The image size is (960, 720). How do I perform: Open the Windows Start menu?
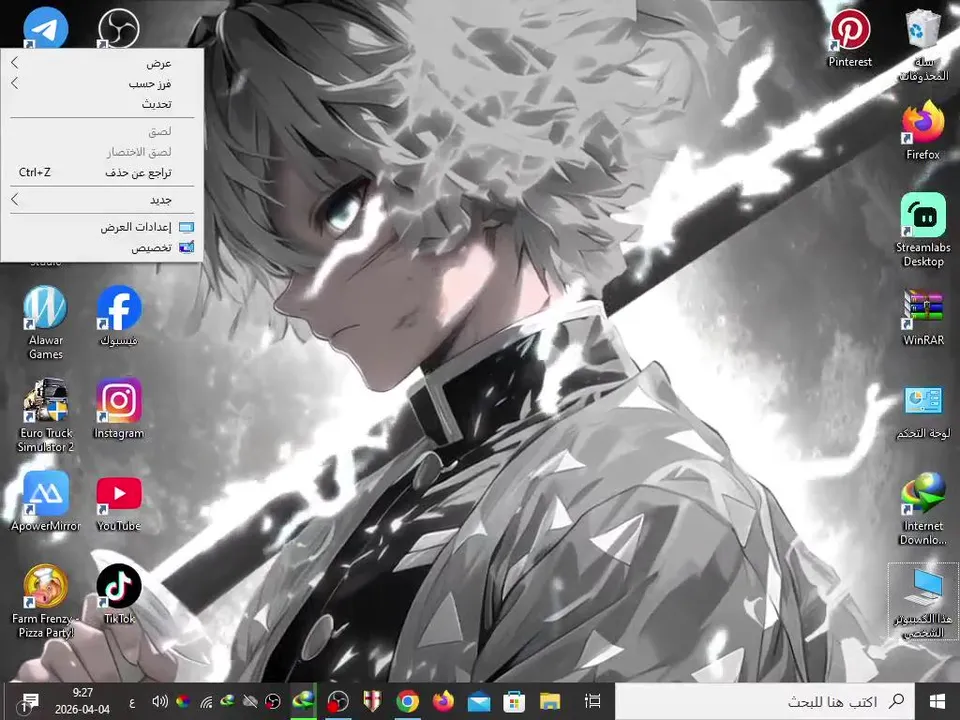click(937, 702)
